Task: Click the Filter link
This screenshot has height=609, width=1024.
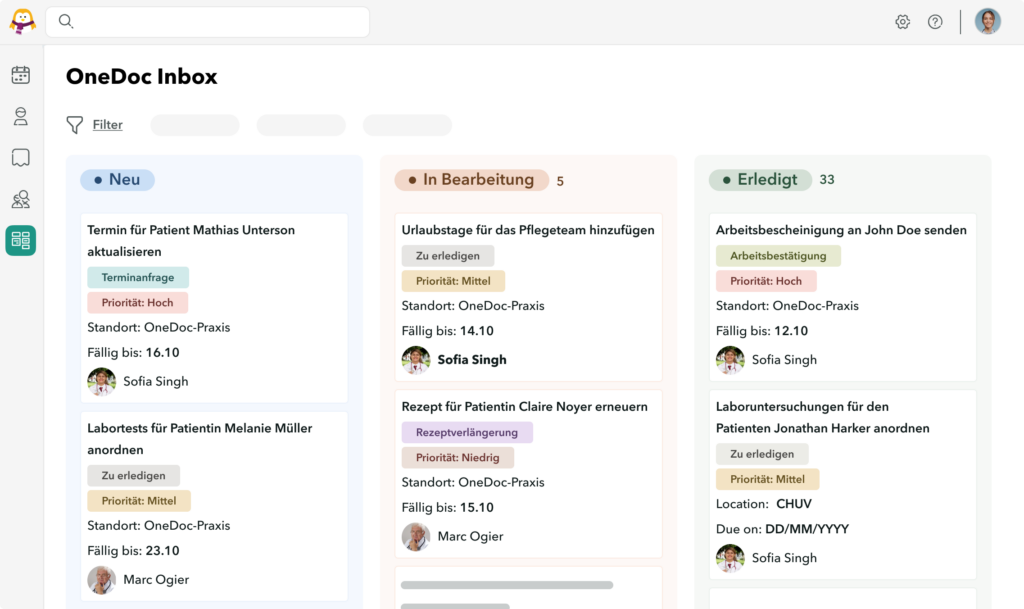Action: click(x=107, y=125)
